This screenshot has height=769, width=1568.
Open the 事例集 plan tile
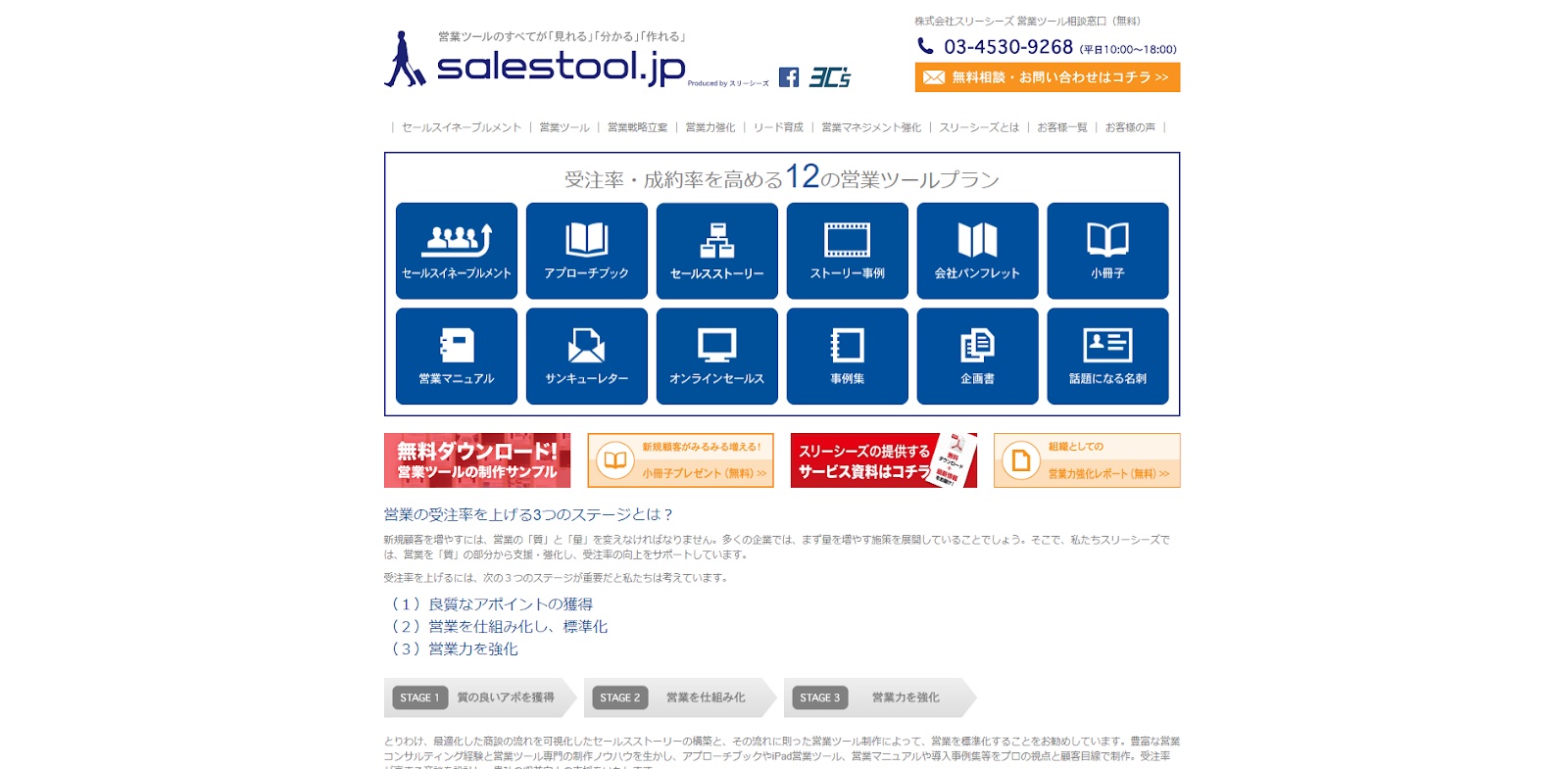847,356
